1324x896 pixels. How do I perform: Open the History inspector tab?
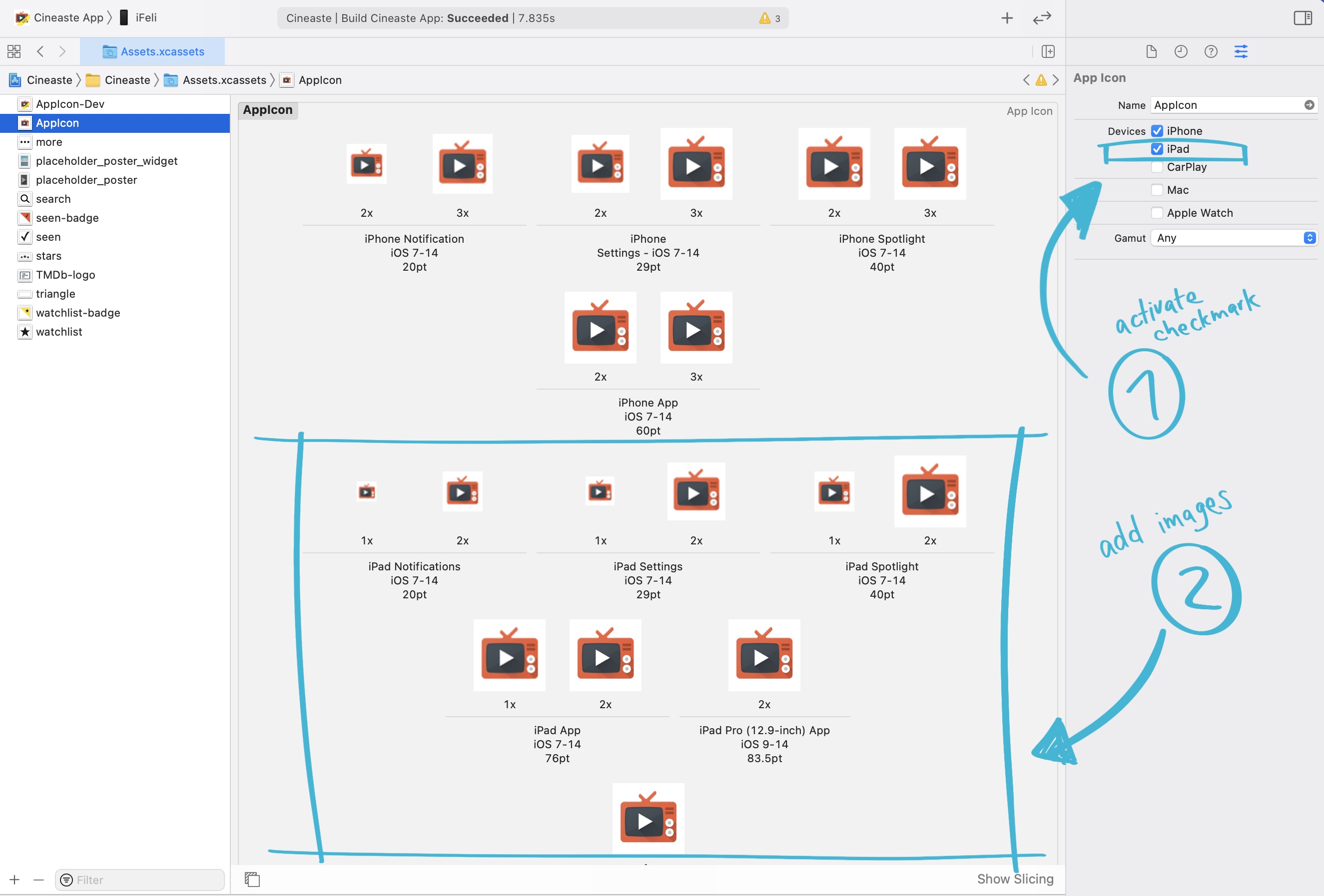pyautogui.click(x=1181, y=52)
